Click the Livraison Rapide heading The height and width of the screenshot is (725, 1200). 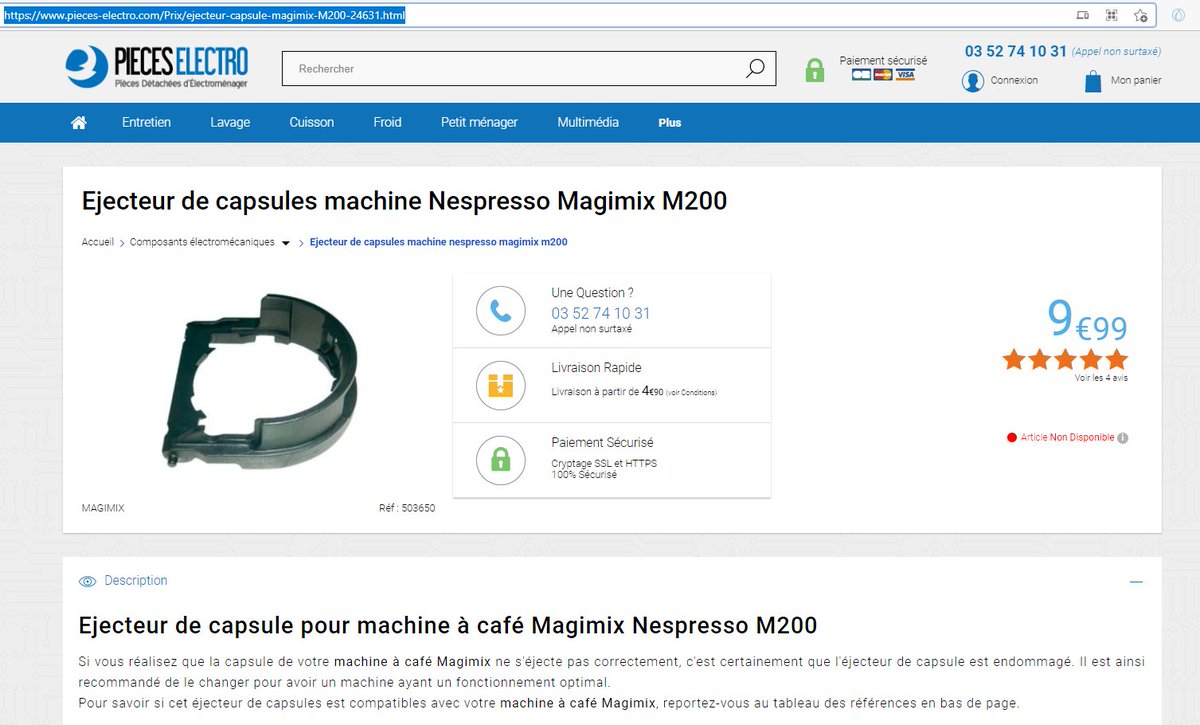click(596, 368)
